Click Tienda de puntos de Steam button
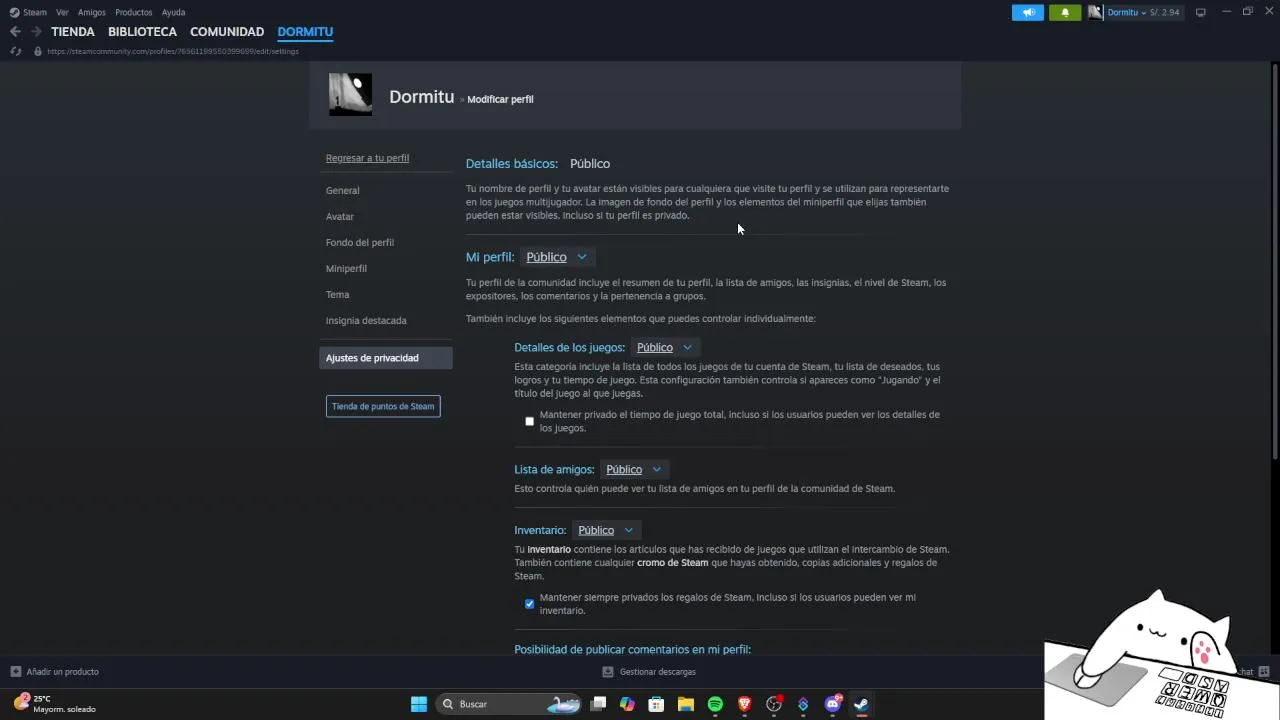Image resolution: width=1280 pixels, height=720 pixels. [383, 406]
